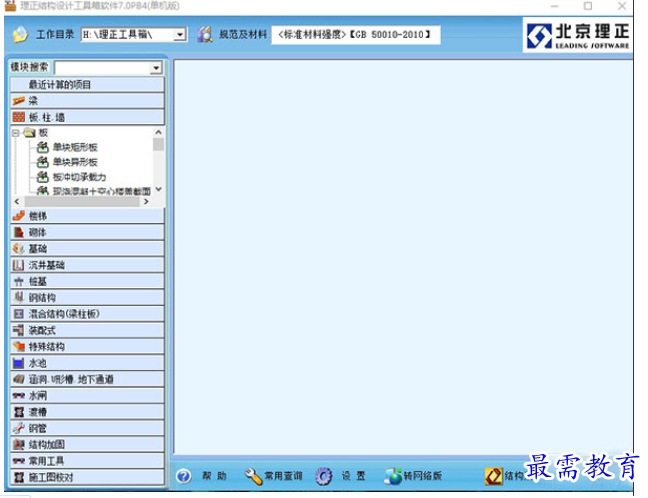Expand the 施工图校对 module section
Viewport: 648px width, 498px height.
coord(87,477)
